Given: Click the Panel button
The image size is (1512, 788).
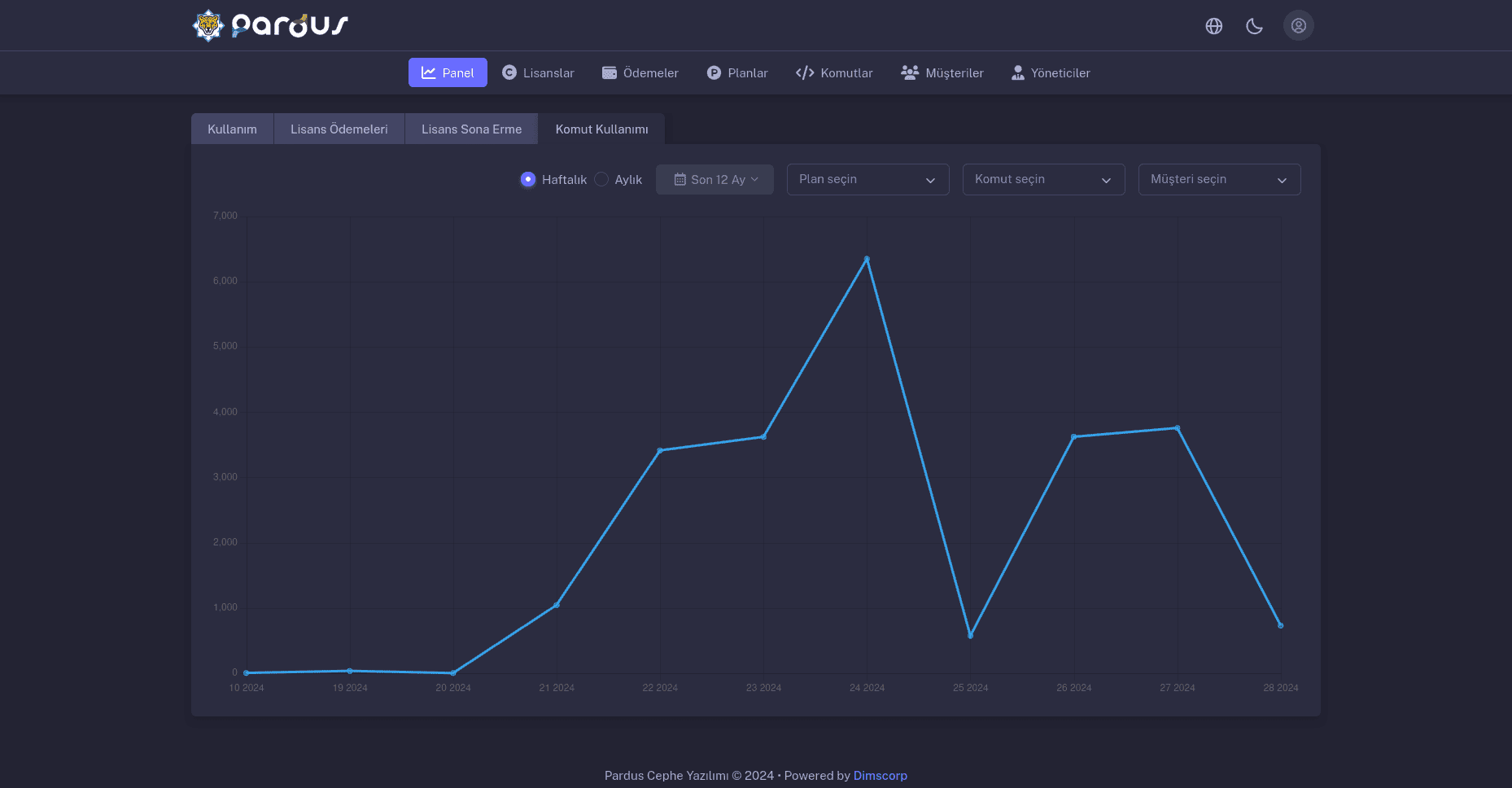Looking at the screenshot, I should coord(448,72).
